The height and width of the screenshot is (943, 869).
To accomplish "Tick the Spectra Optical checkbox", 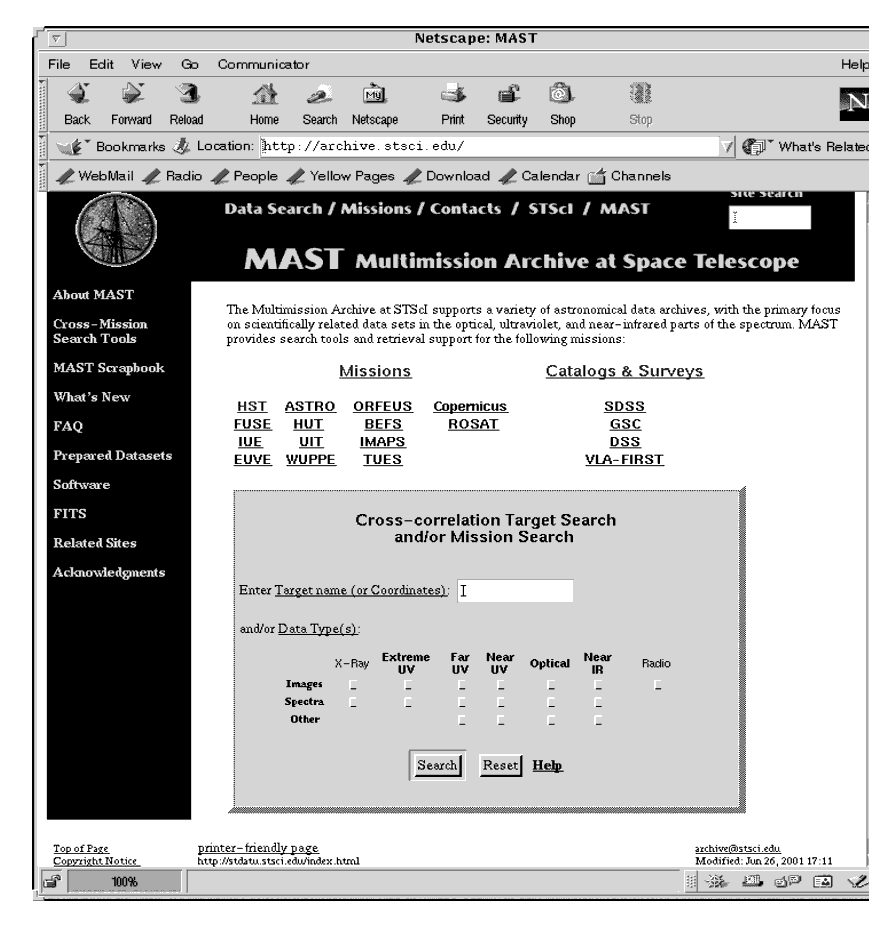I will 550,702.
